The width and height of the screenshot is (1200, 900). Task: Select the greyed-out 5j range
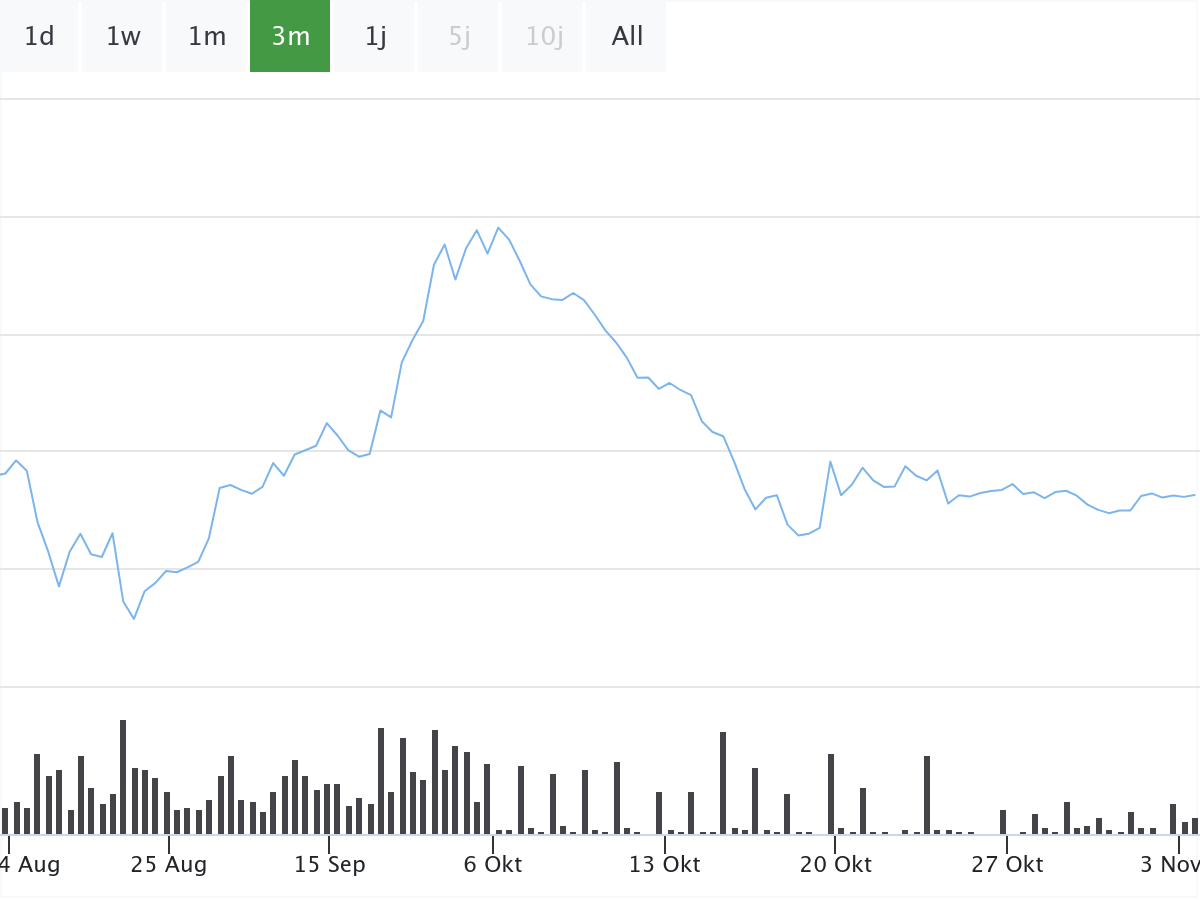pos(459,37)
